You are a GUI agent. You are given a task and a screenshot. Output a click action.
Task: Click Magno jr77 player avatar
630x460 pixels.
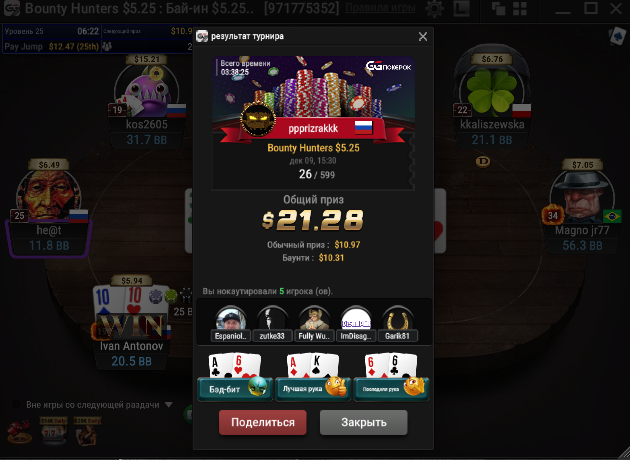coord(582,198)
